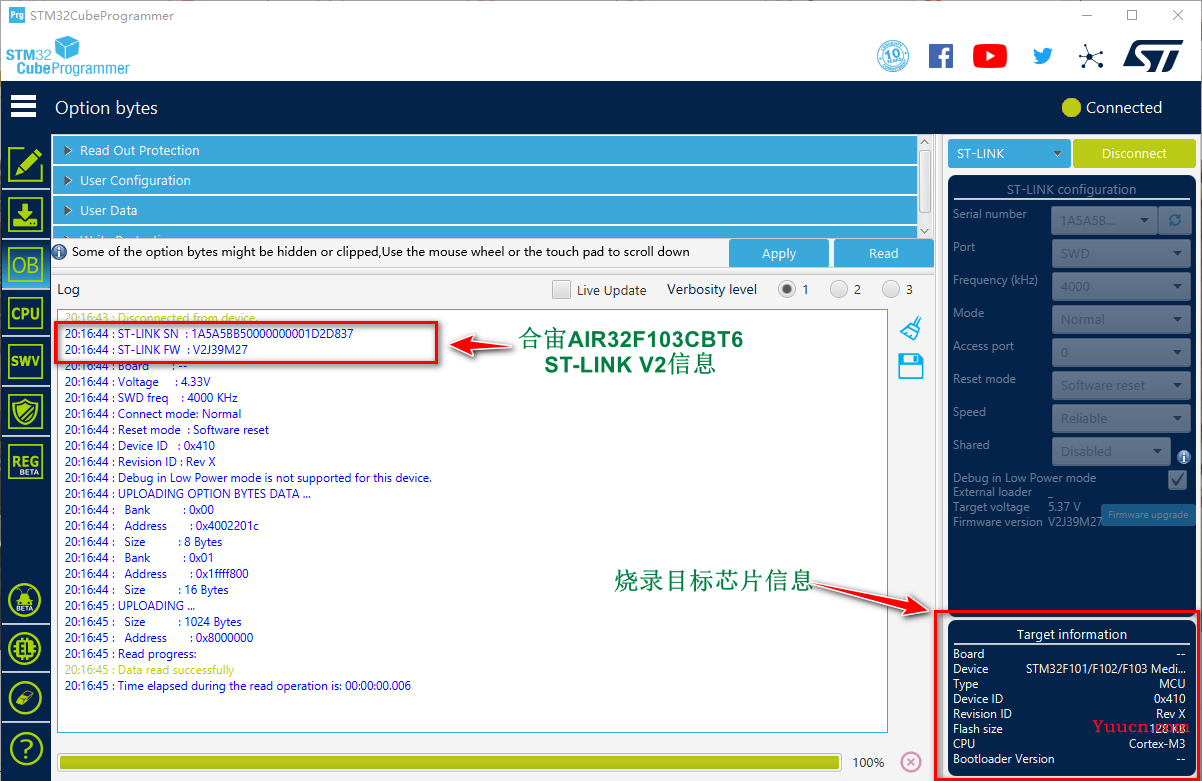The image size is (1202, 781).
Task: Clear the log with broom icon
Action: (911, 328)
